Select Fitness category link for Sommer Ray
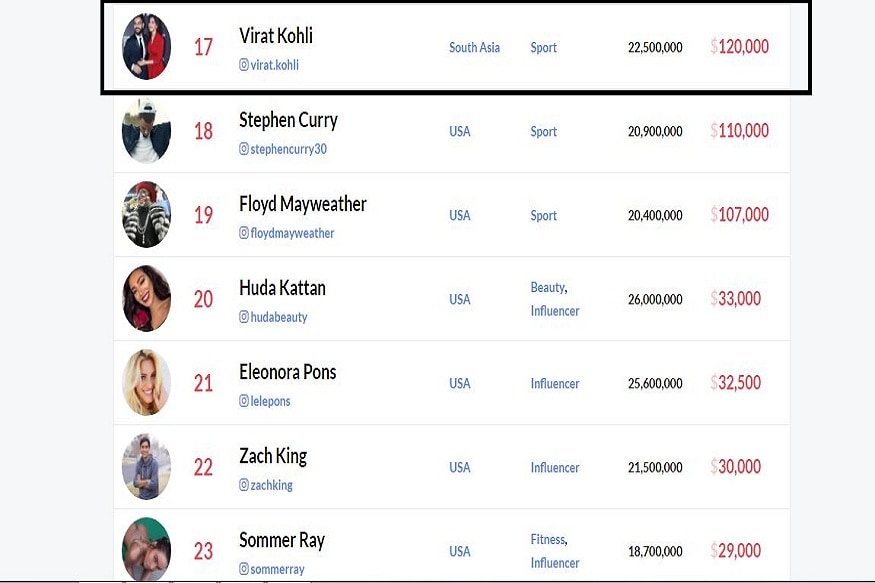Screen dimensions: 875x583 548,539
